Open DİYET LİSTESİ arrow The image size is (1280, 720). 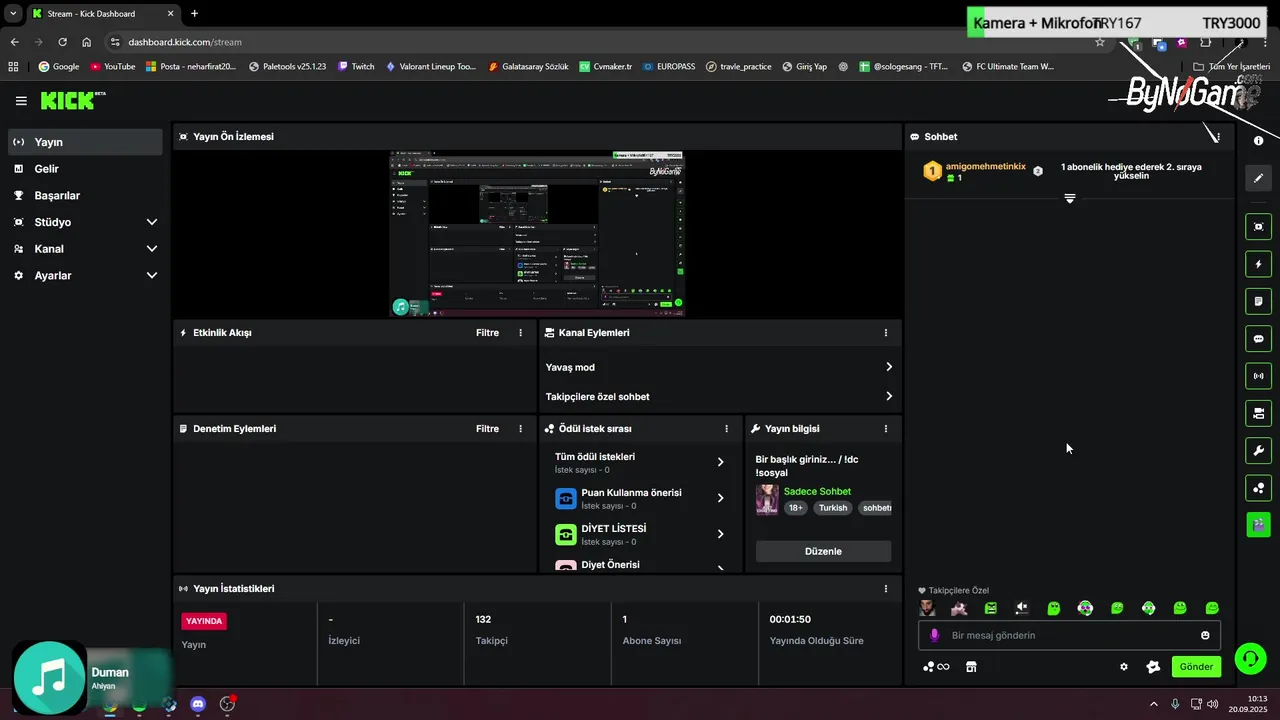[x=720, y=534]
